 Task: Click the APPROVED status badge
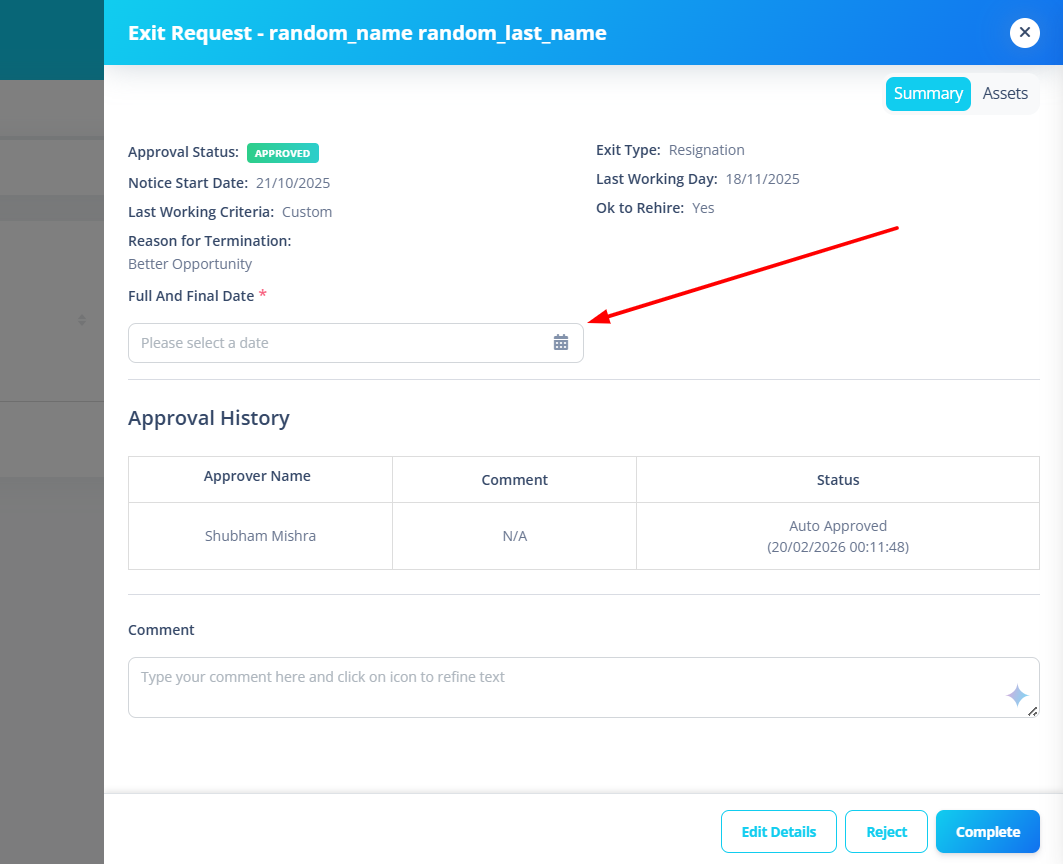tap(283, 153)
